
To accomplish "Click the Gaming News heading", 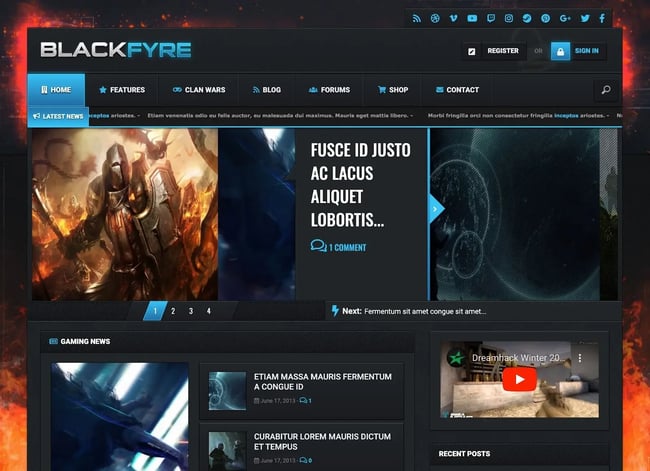I will tap(85, 341).
